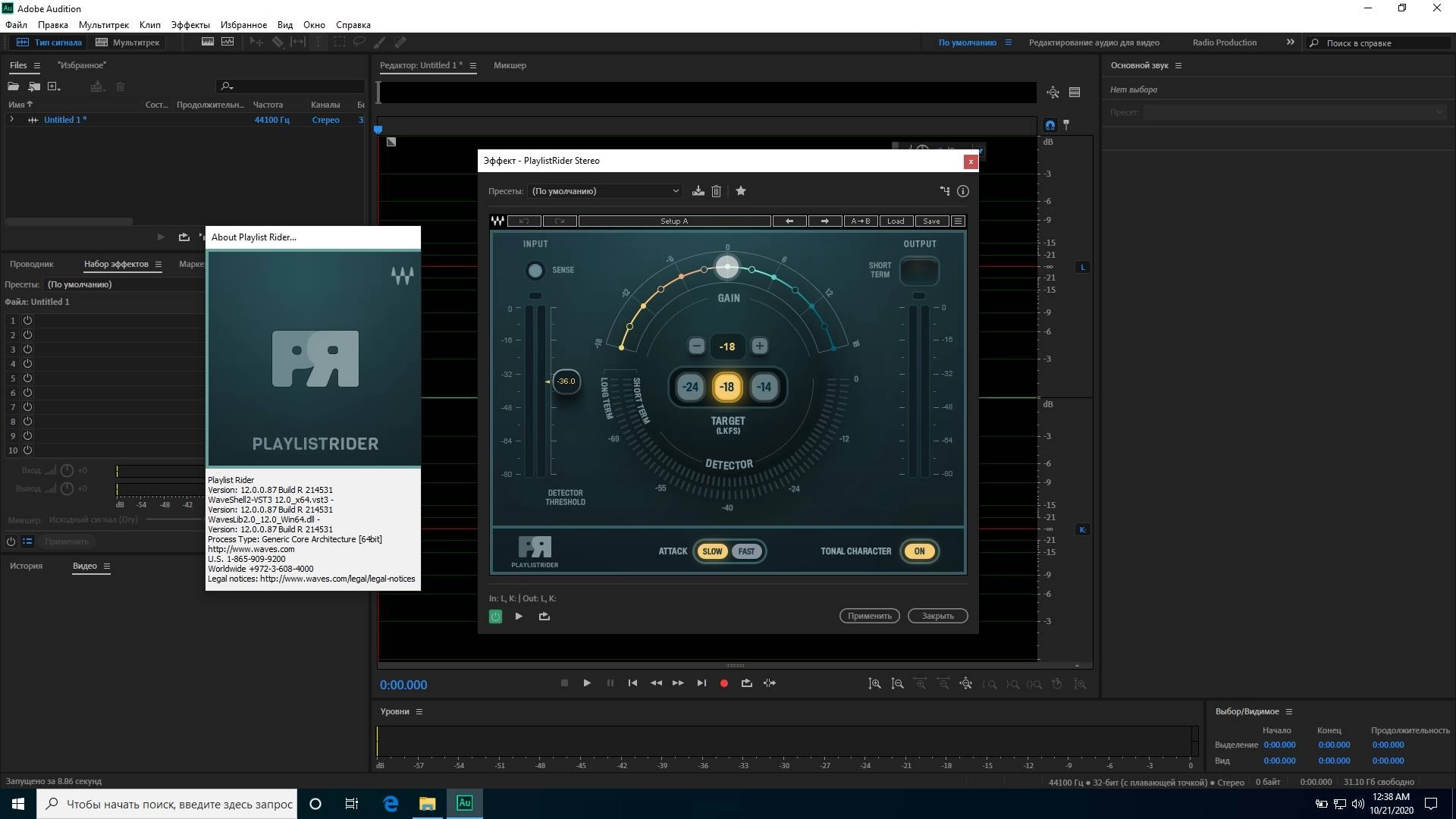Viewport: 1456px width, 819px height.
Task: Open presets dropdown in PlaylistRider window
Action: click(605, 191)
